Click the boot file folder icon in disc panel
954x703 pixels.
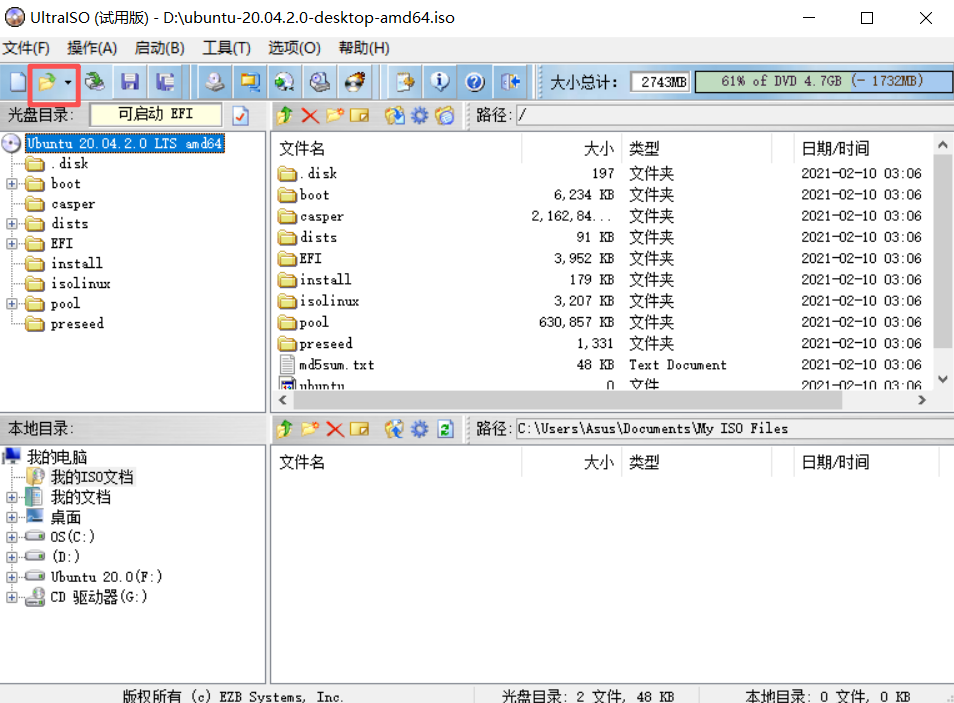click(445, 115)
